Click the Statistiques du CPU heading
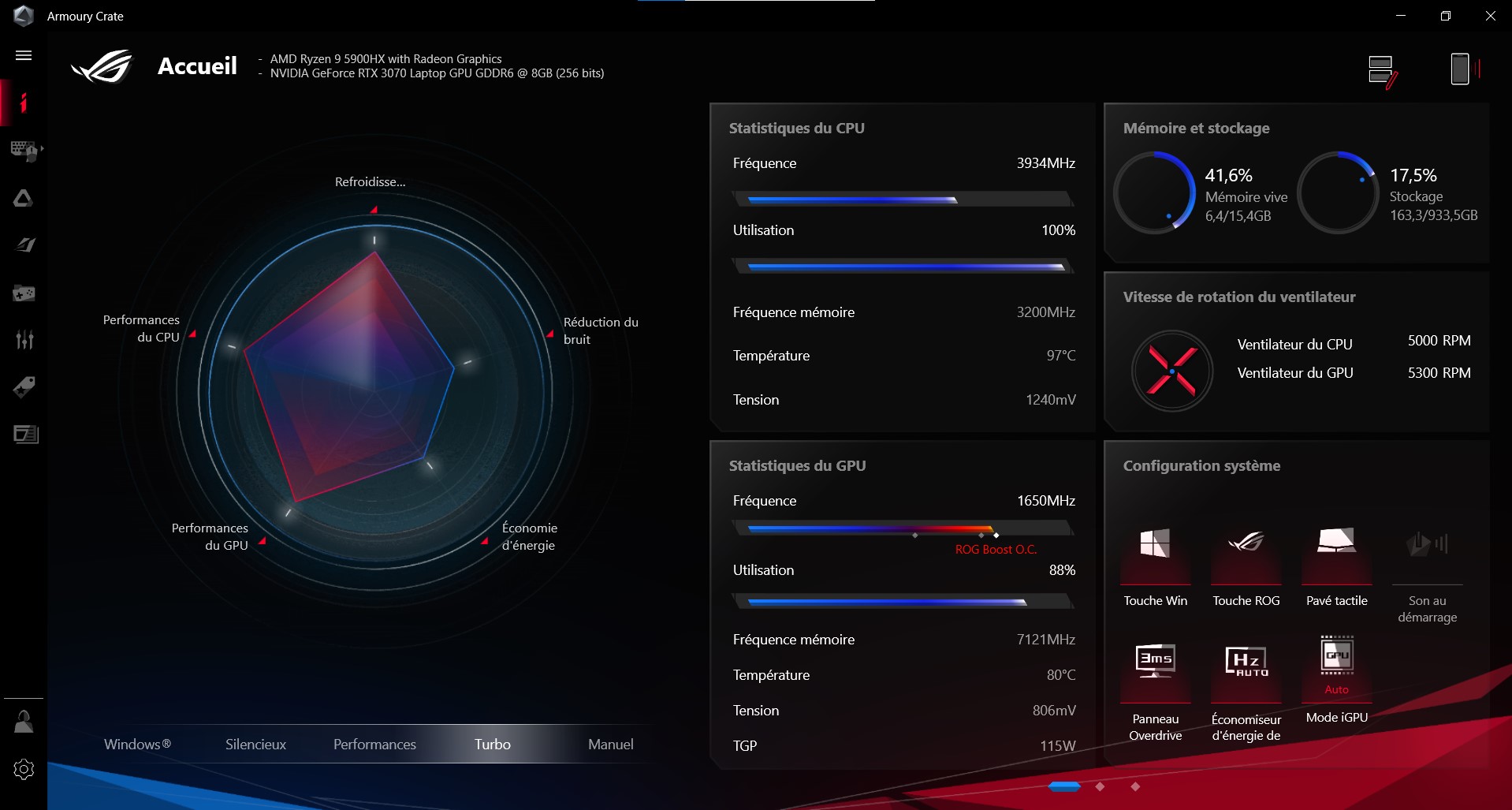This screenshot has height=810, width=1512. click(796, 128)
